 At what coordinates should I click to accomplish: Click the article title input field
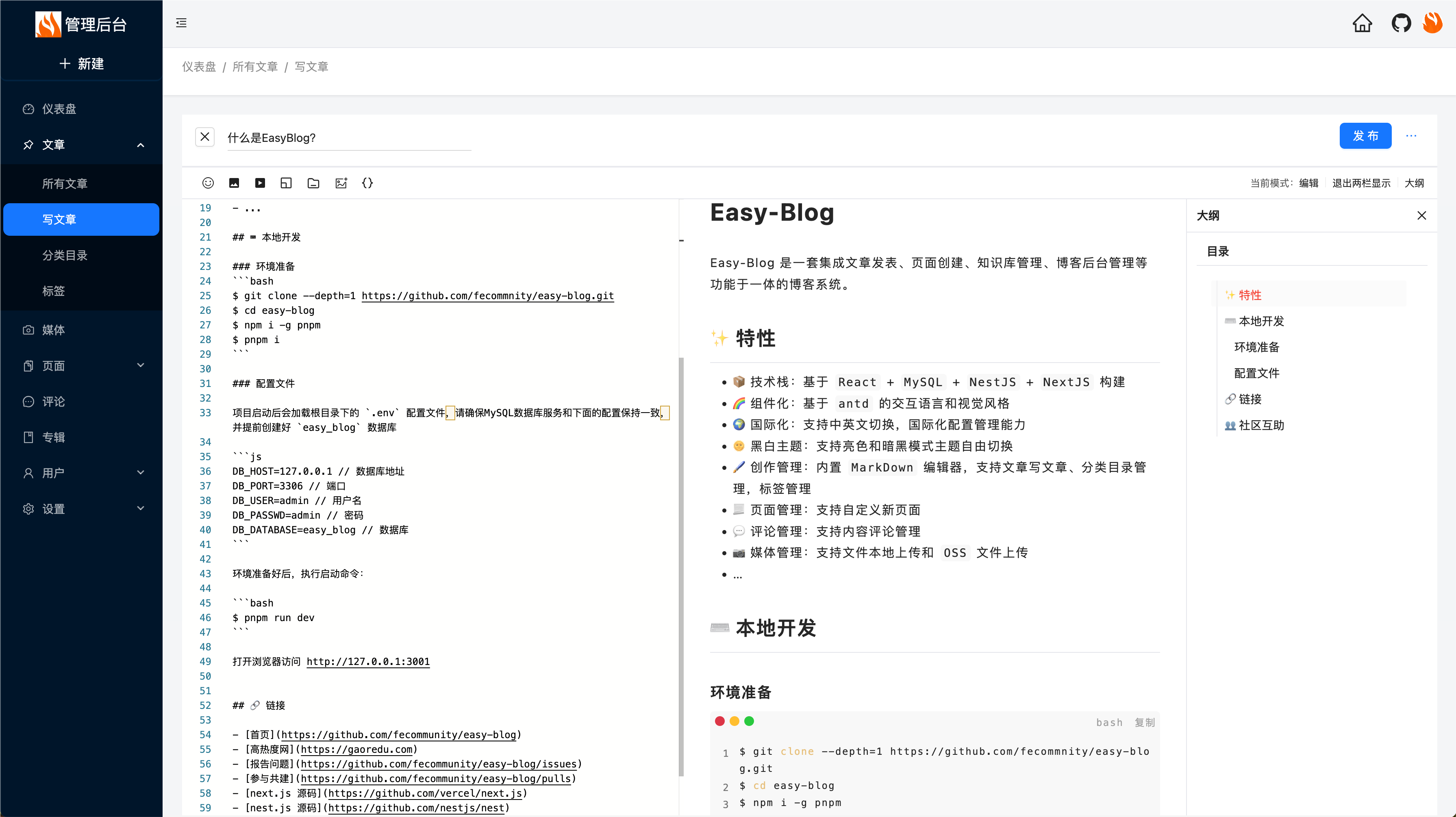click(349, 138)
